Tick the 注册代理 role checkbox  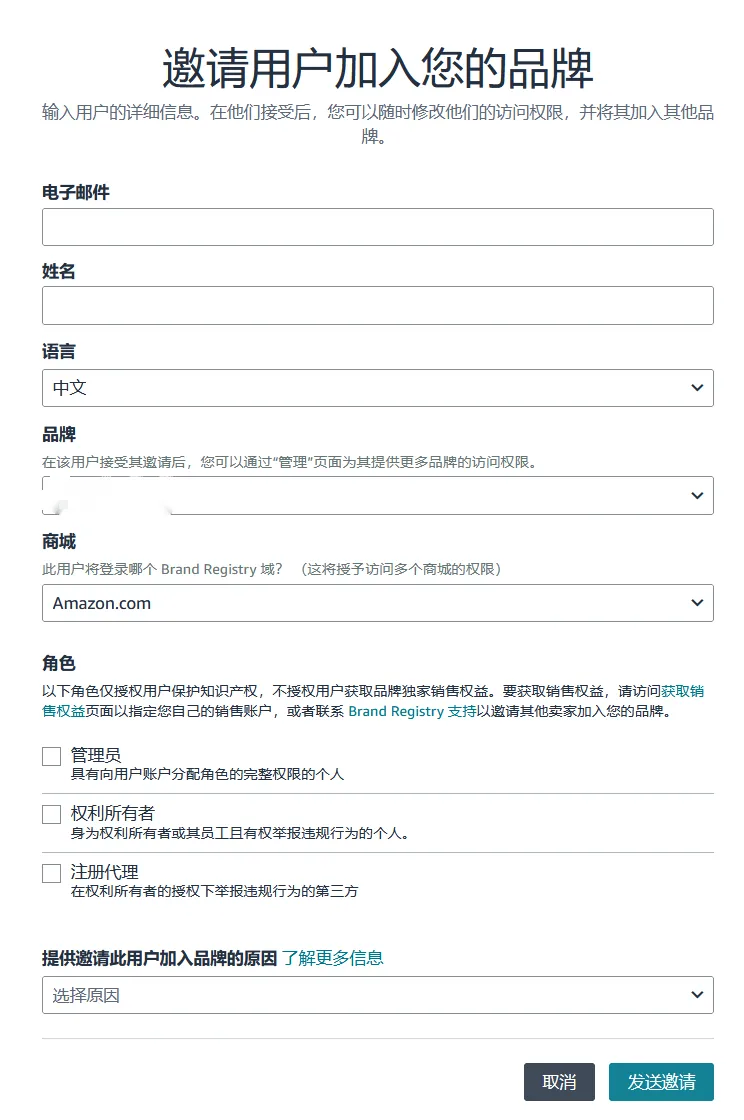point(52,874)
